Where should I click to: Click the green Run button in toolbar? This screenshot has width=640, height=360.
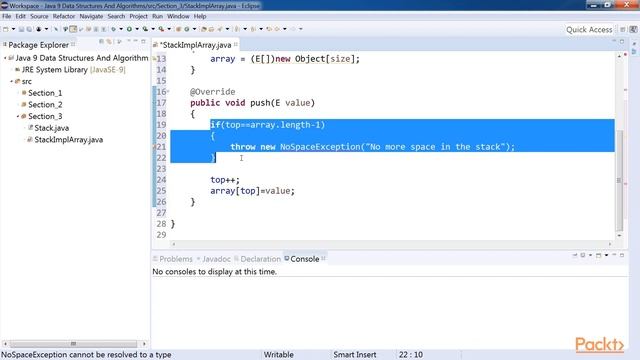(129, 29)
